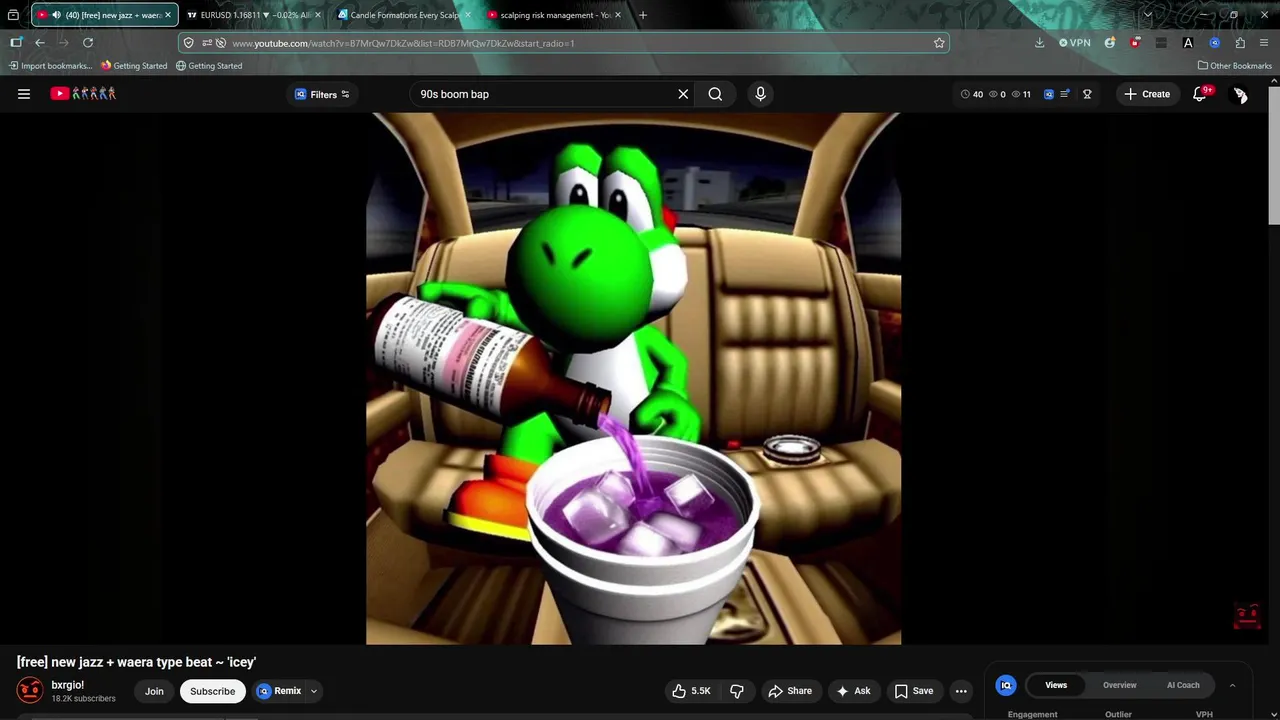Open YouTube notifications bell
This screenshot has width=1280, height=720.
[1199, 94]
